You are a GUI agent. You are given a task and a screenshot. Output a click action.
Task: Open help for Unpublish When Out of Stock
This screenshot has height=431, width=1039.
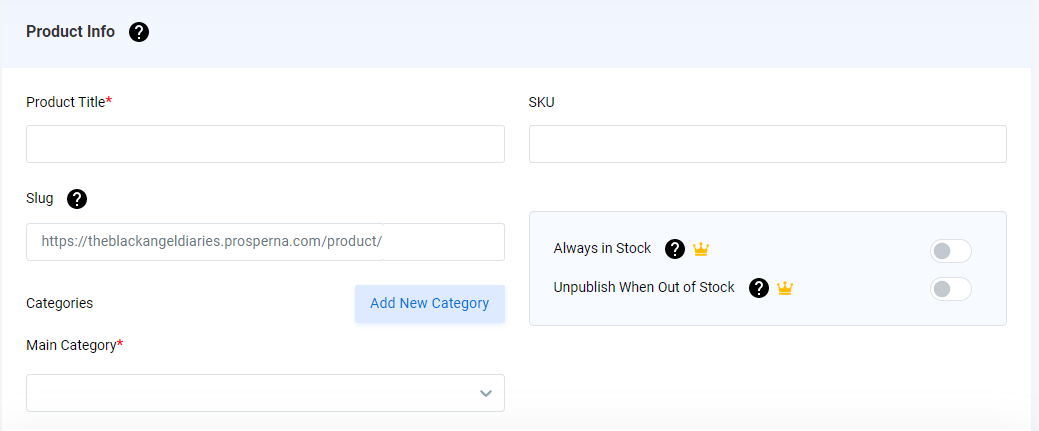pos(759,288)
